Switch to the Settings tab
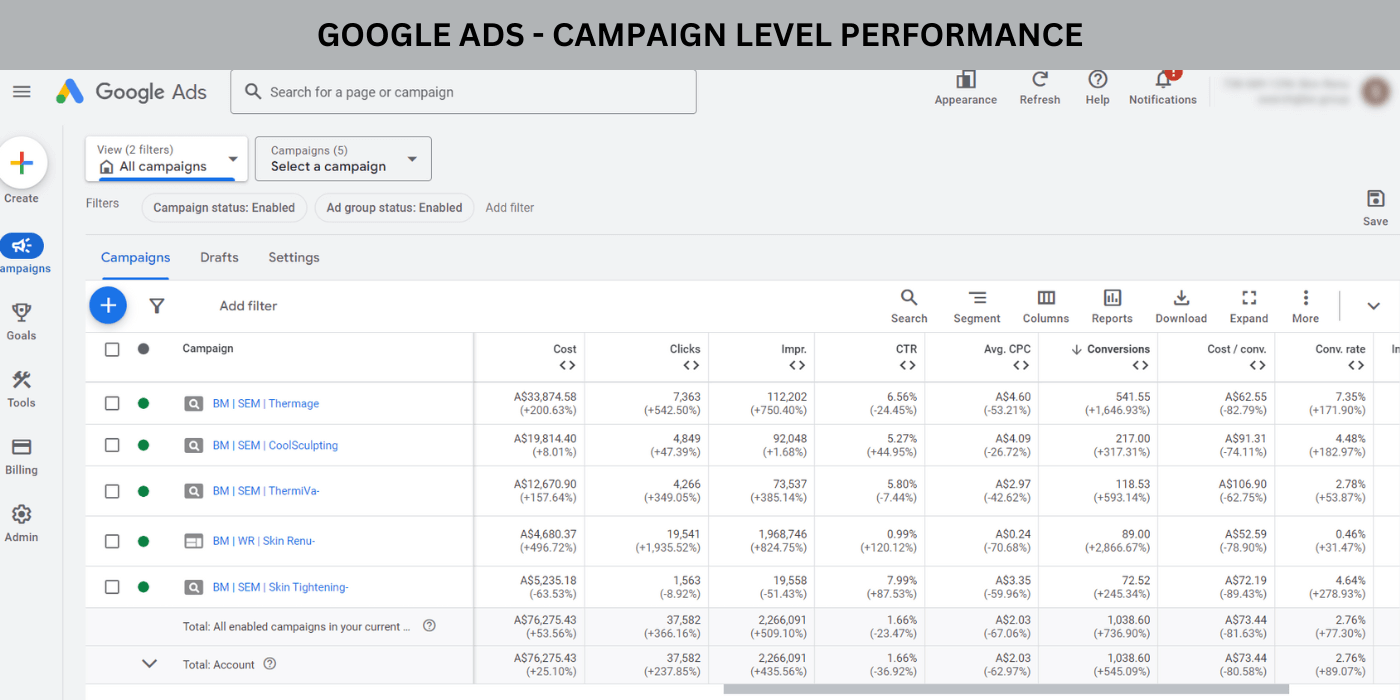 pyautogui.click(x=294, y=258)
